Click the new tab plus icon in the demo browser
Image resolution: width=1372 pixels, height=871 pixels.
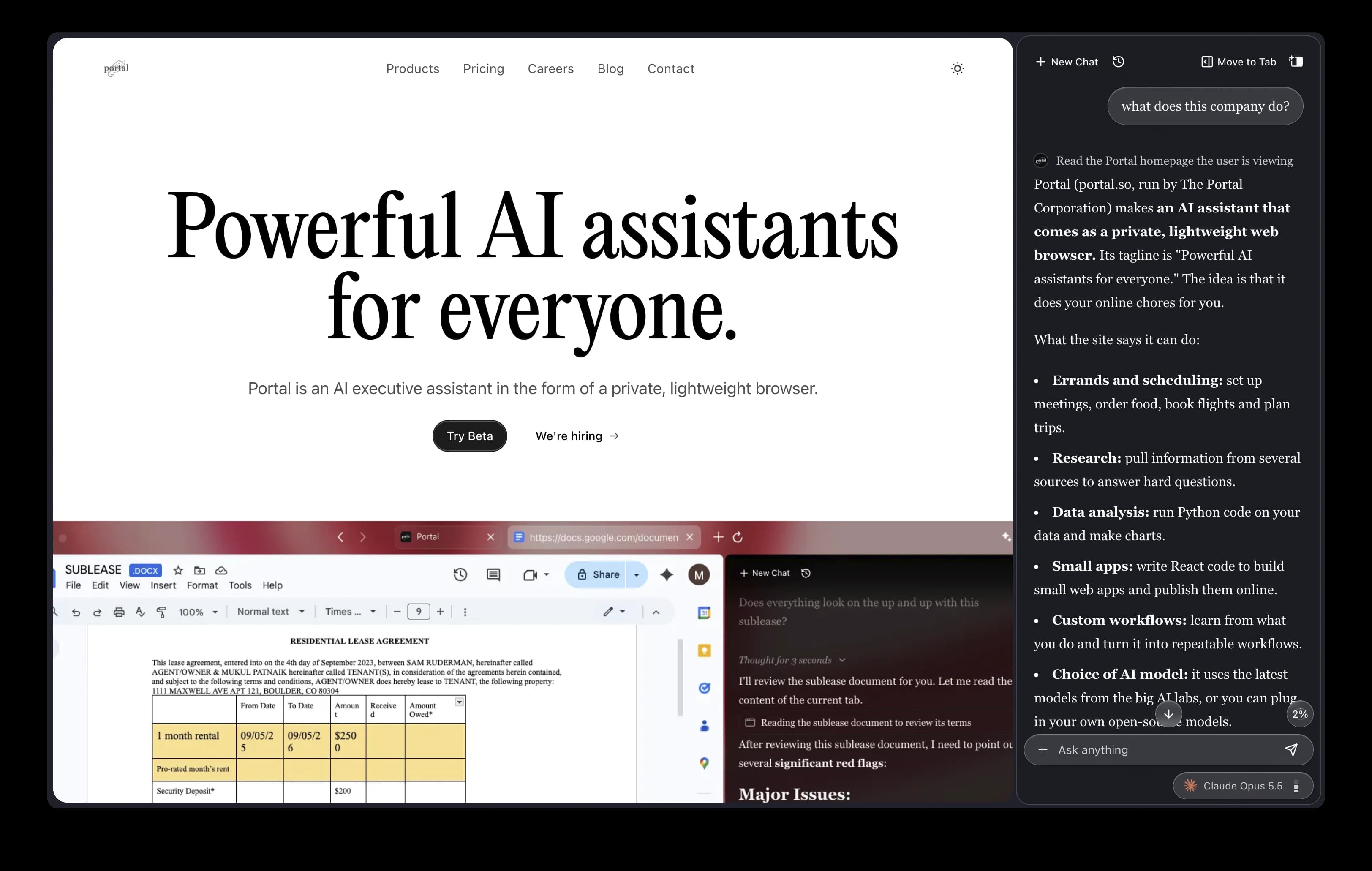coord(718,536)
